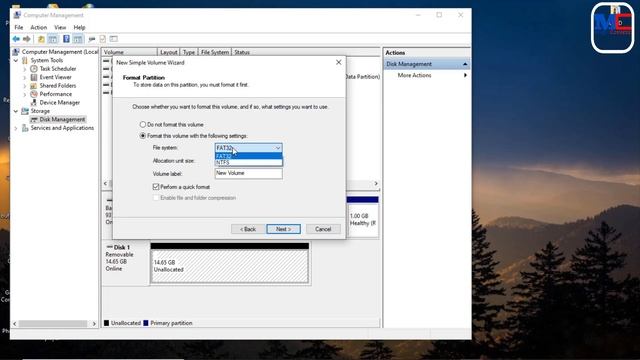Toggle the Show/Hide Action Pane icon
Image resolution: width=640 pixels, height=360 pixels.
click(78, 39)
